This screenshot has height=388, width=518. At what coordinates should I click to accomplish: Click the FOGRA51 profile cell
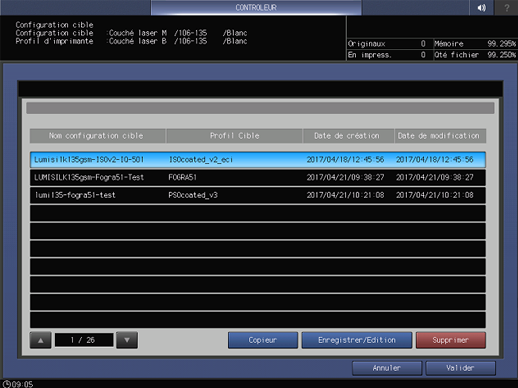[182, 177]
